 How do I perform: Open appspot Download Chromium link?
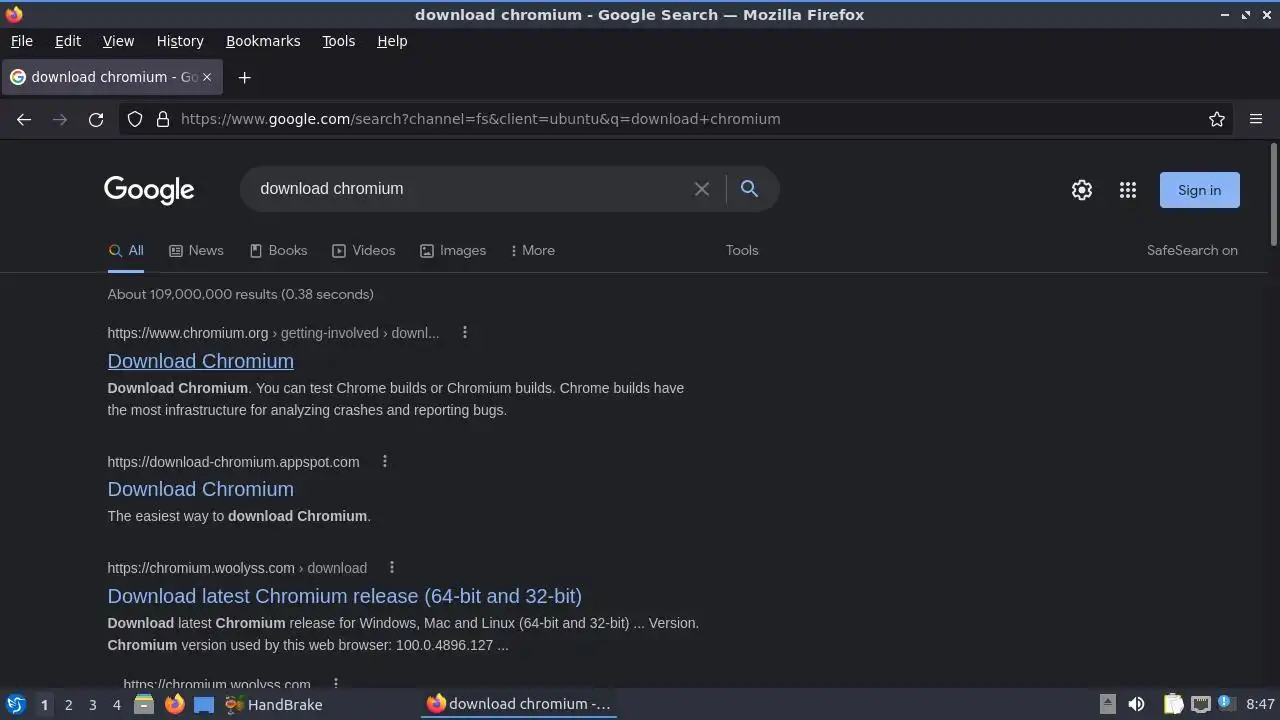[x=201, y=489]
